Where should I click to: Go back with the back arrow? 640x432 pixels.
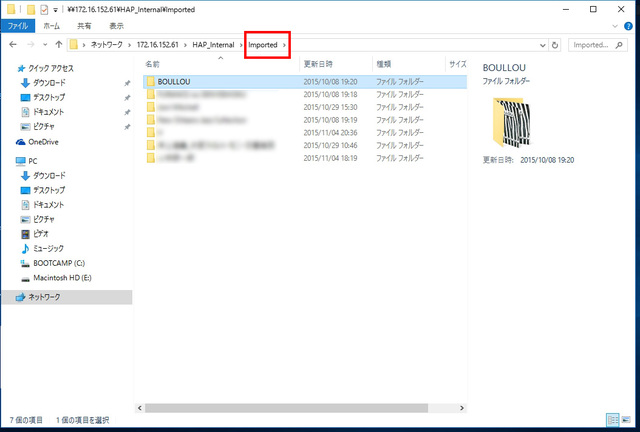point(13,45)
